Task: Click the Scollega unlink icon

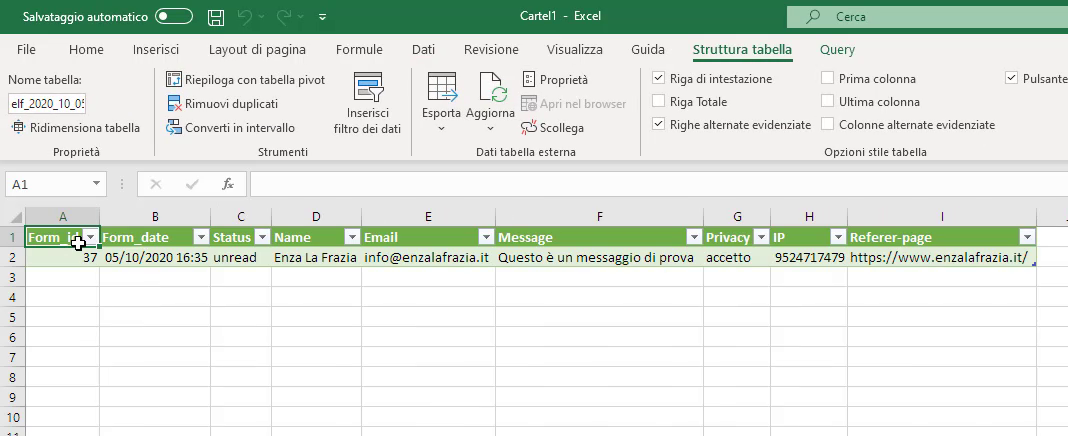Action: pyautogui.click(x=529, y=127)
